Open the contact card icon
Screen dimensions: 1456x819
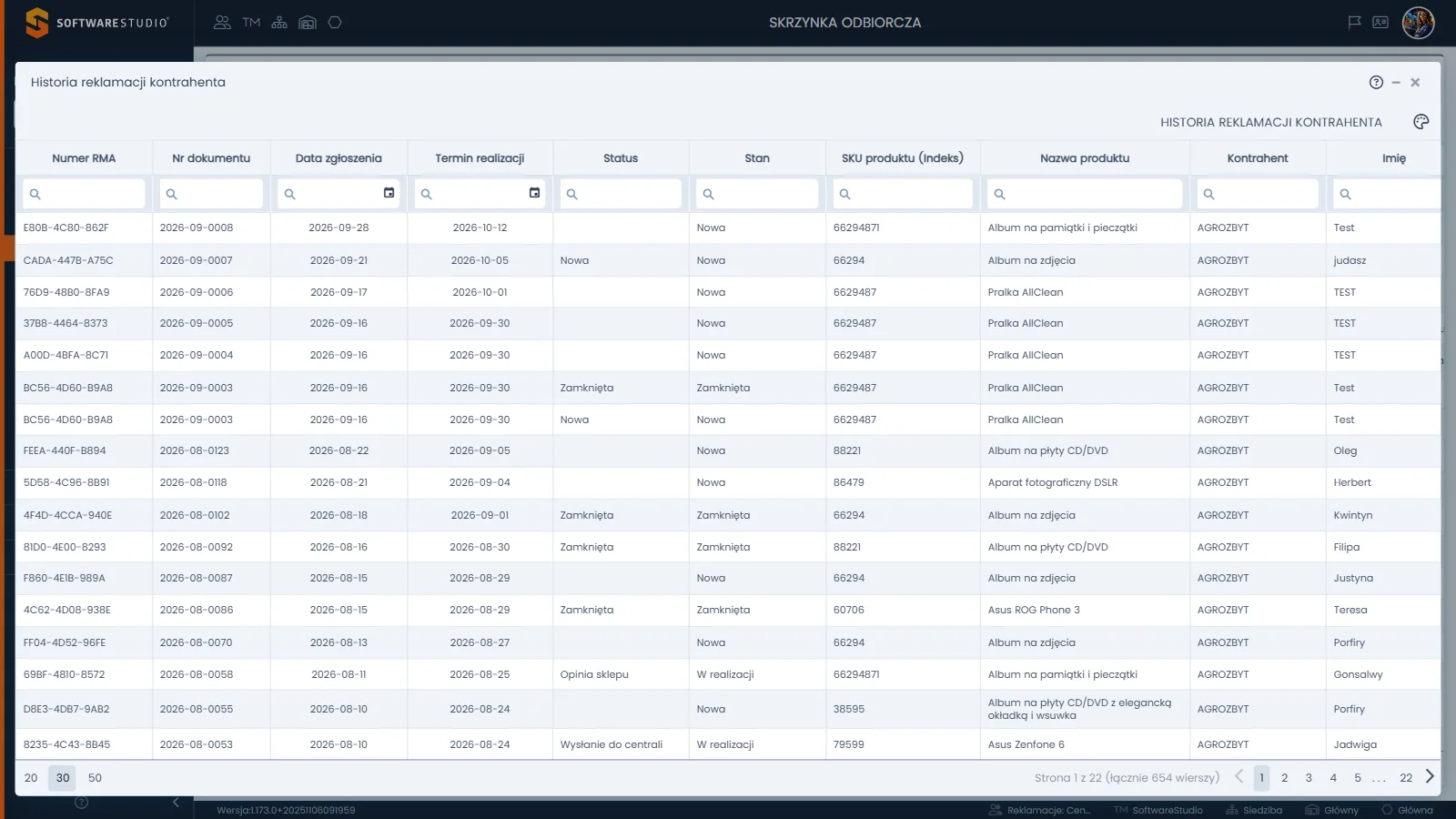coord(1380,23)
